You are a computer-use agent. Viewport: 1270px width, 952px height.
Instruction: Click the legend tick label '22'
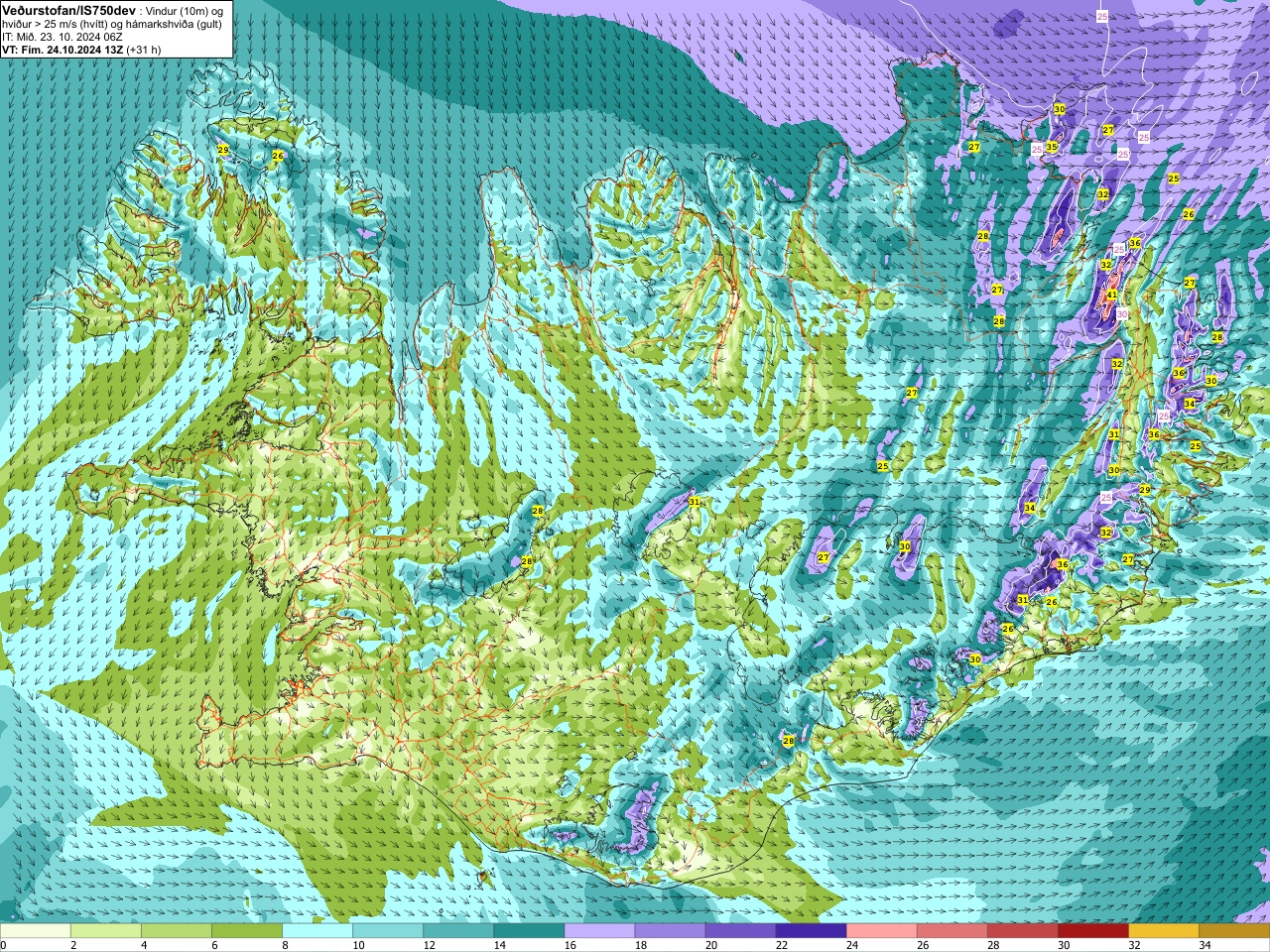pos(782,945)
